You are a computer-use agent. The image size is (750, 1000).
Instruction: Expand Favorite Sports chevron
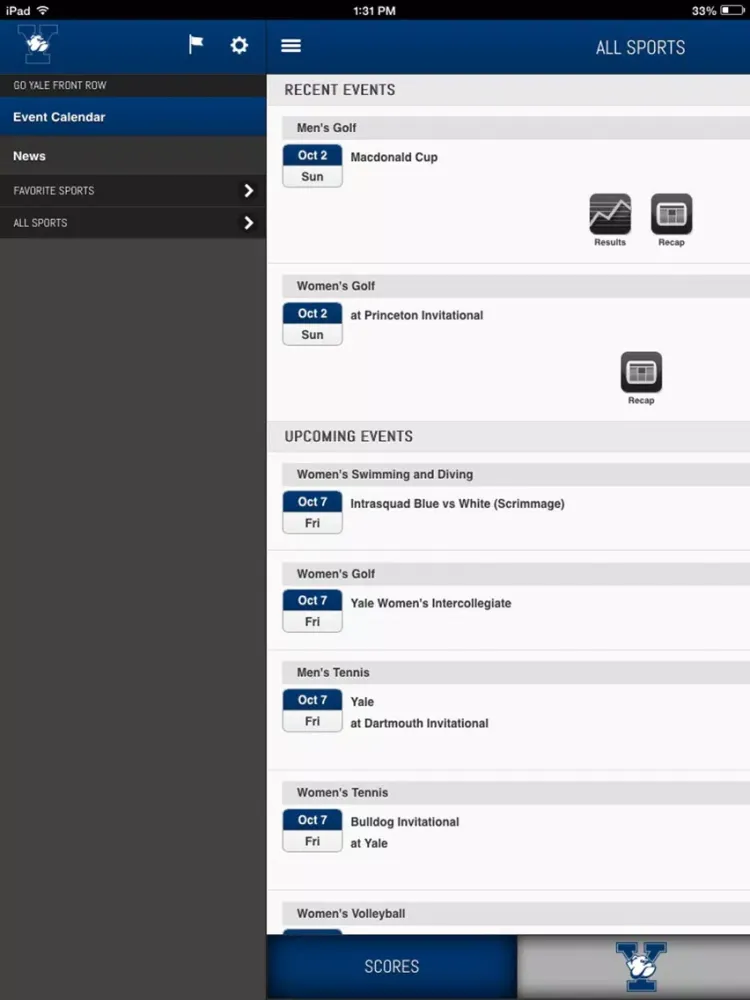click(x=249, y=191)
